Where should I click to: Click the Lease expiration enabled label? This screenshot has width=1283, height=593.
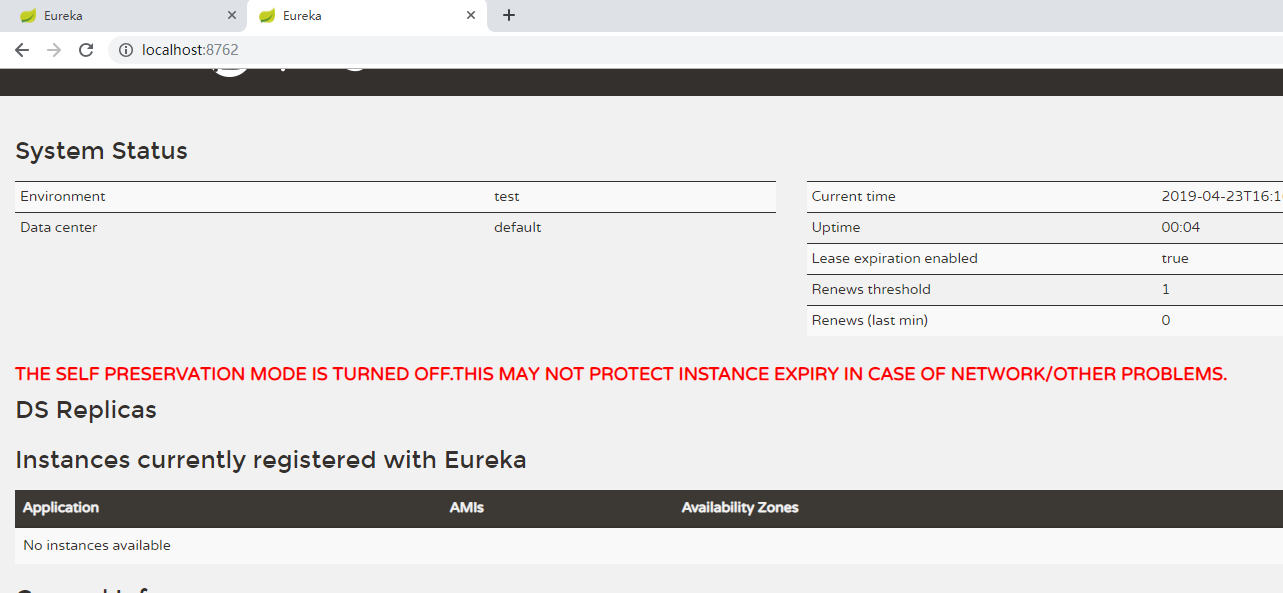[x=895, y=259]
